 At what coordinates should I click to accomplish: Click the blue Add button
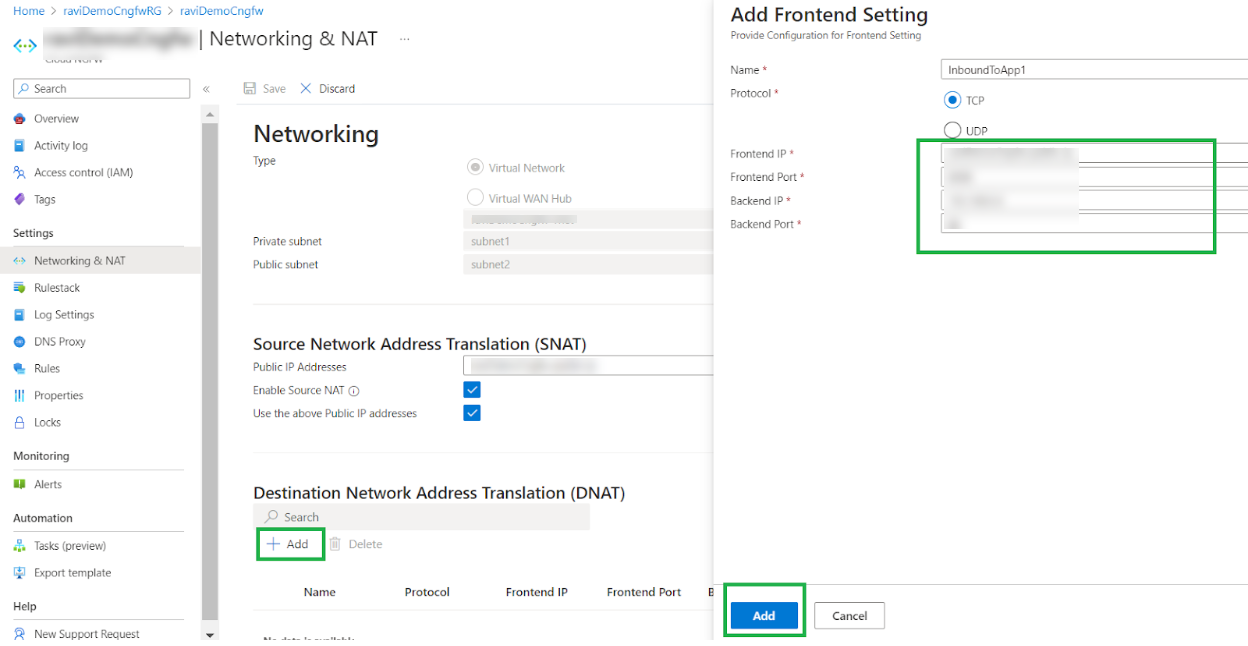764,616
